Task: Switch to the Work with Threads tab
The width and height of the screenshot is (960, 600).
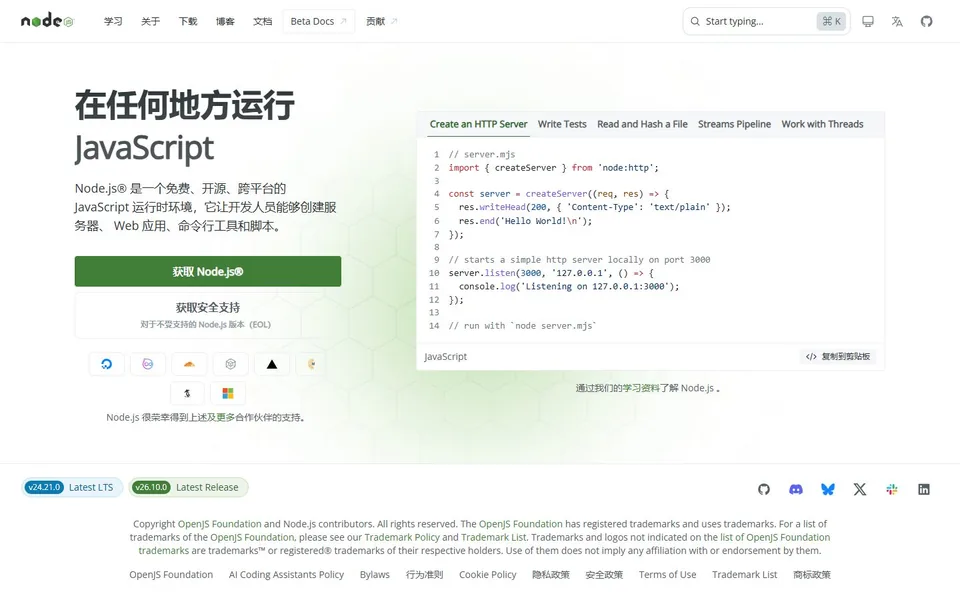Action: [822, 124]
